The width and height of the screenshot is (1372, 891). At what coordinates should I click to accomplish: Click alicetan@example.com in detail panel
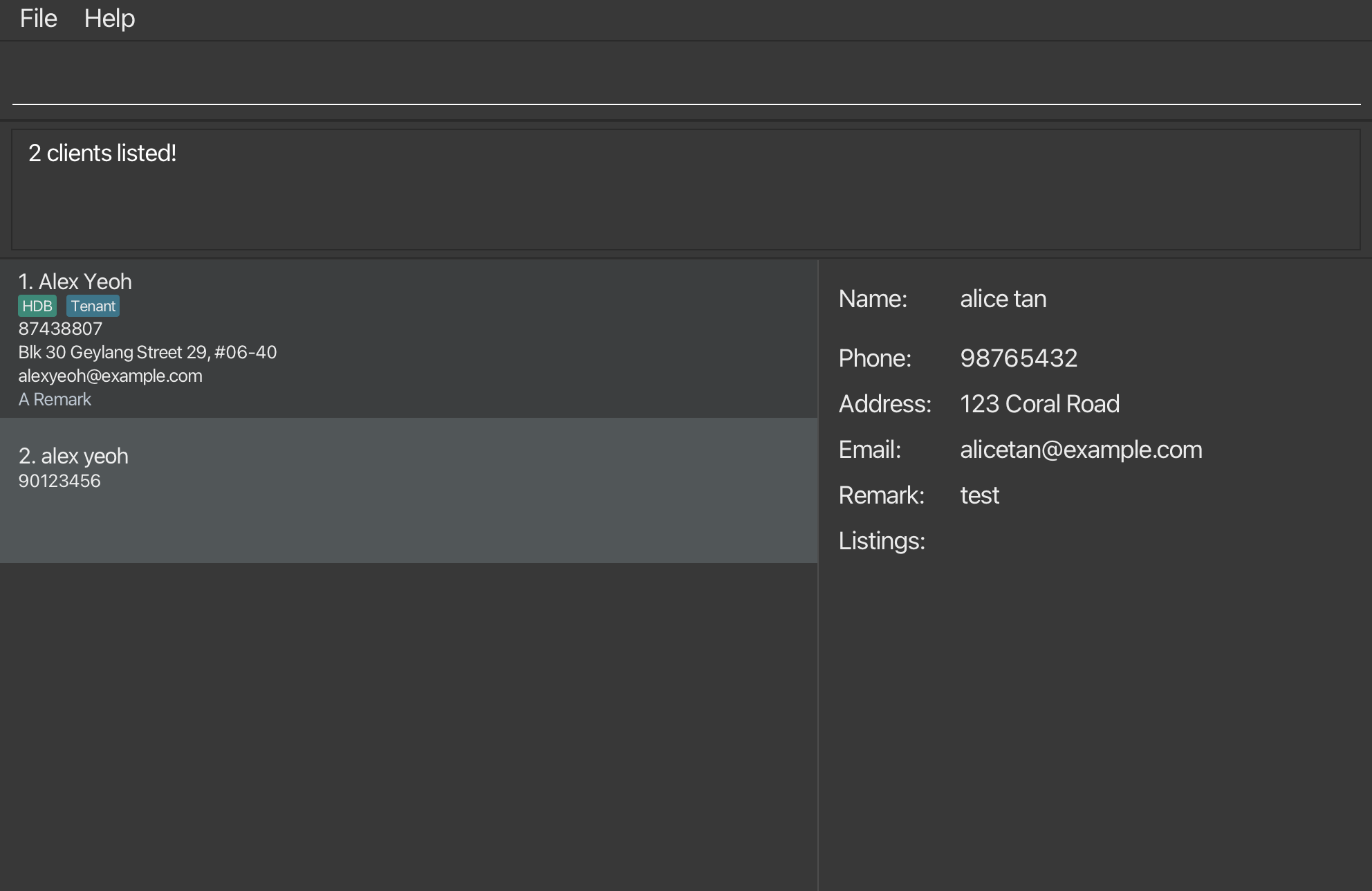tap(1081, 450)
